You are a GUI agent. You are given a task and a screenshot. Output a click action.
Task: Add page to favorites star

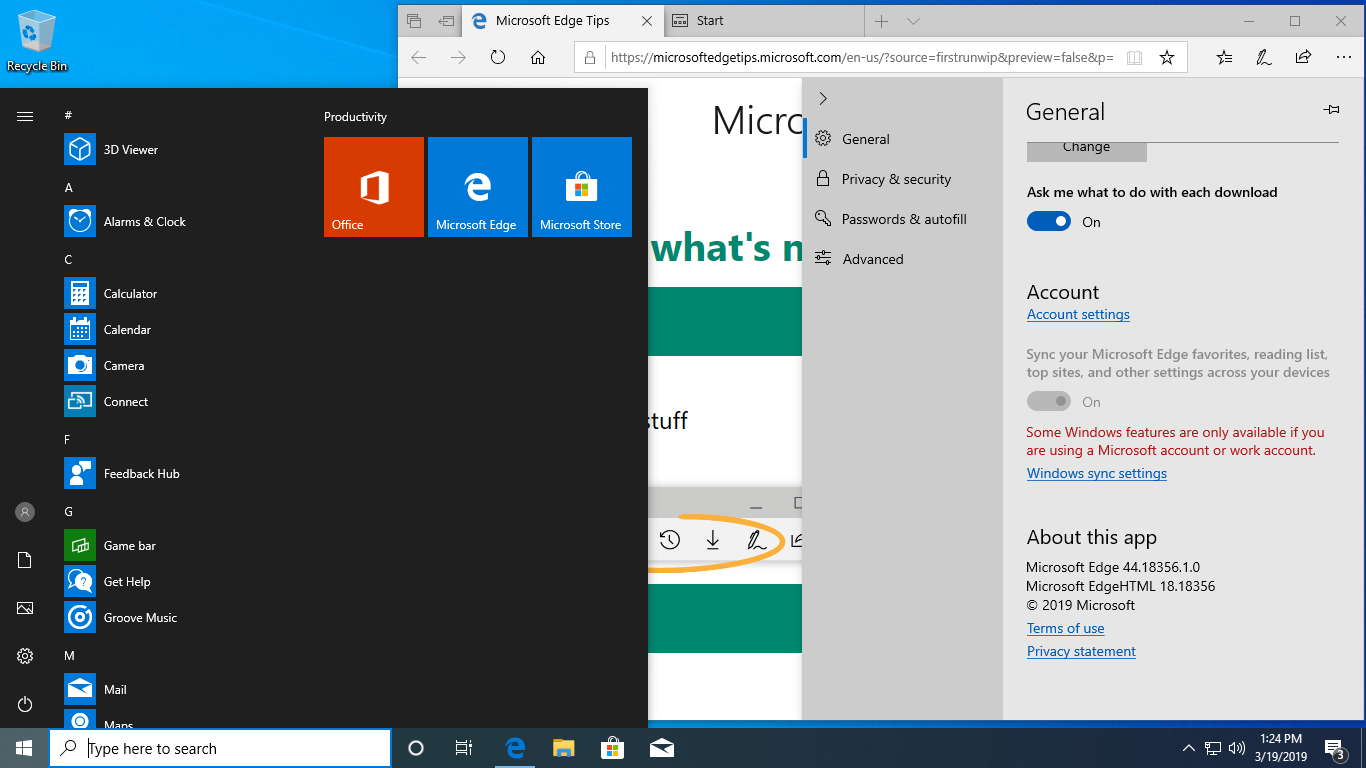pos(1167,58)
